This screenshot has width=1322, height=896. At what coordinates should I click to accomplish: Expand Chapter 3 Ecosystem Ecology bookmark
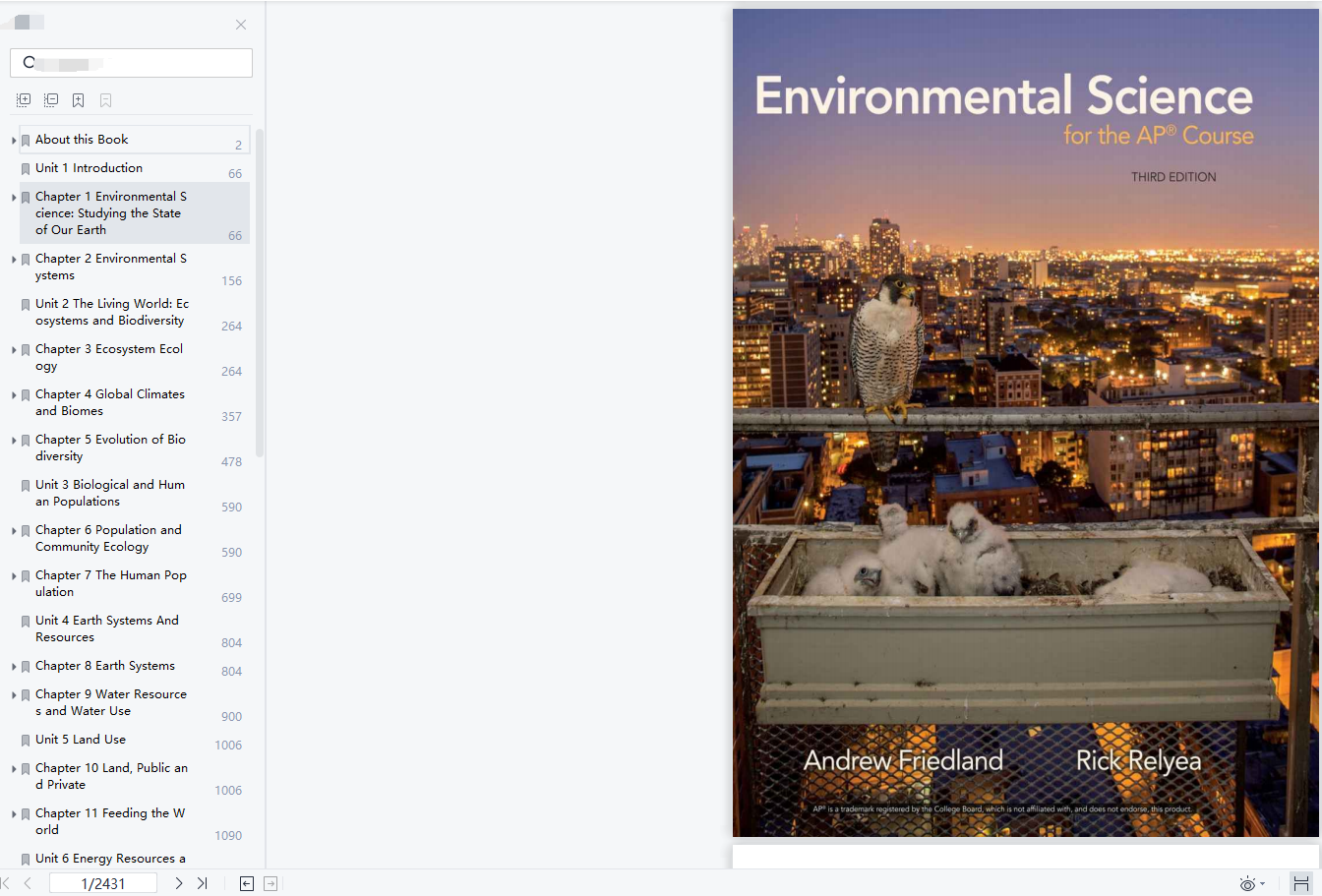(14, 350)
